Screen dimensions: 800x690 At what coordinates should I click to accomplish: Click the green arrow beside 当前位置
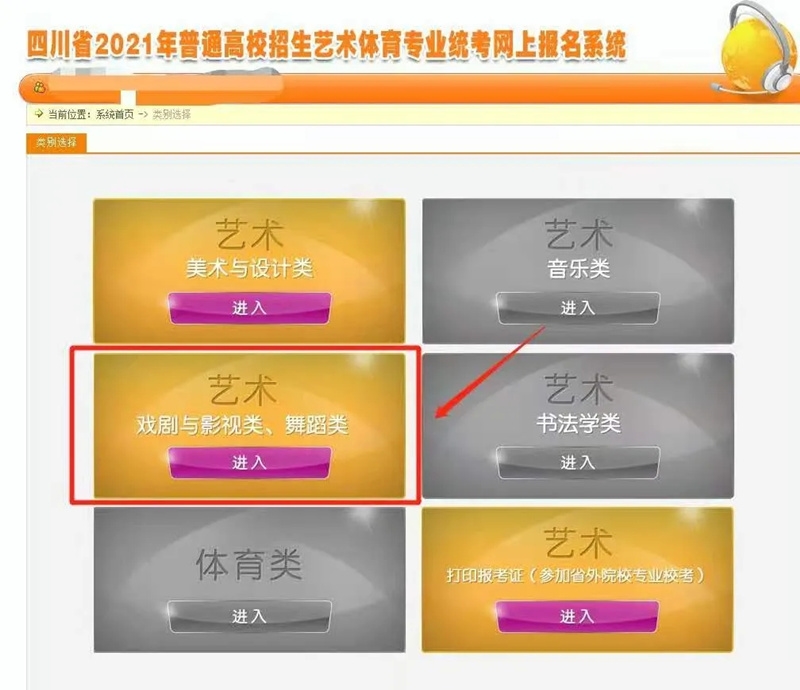tap(39, 114)
